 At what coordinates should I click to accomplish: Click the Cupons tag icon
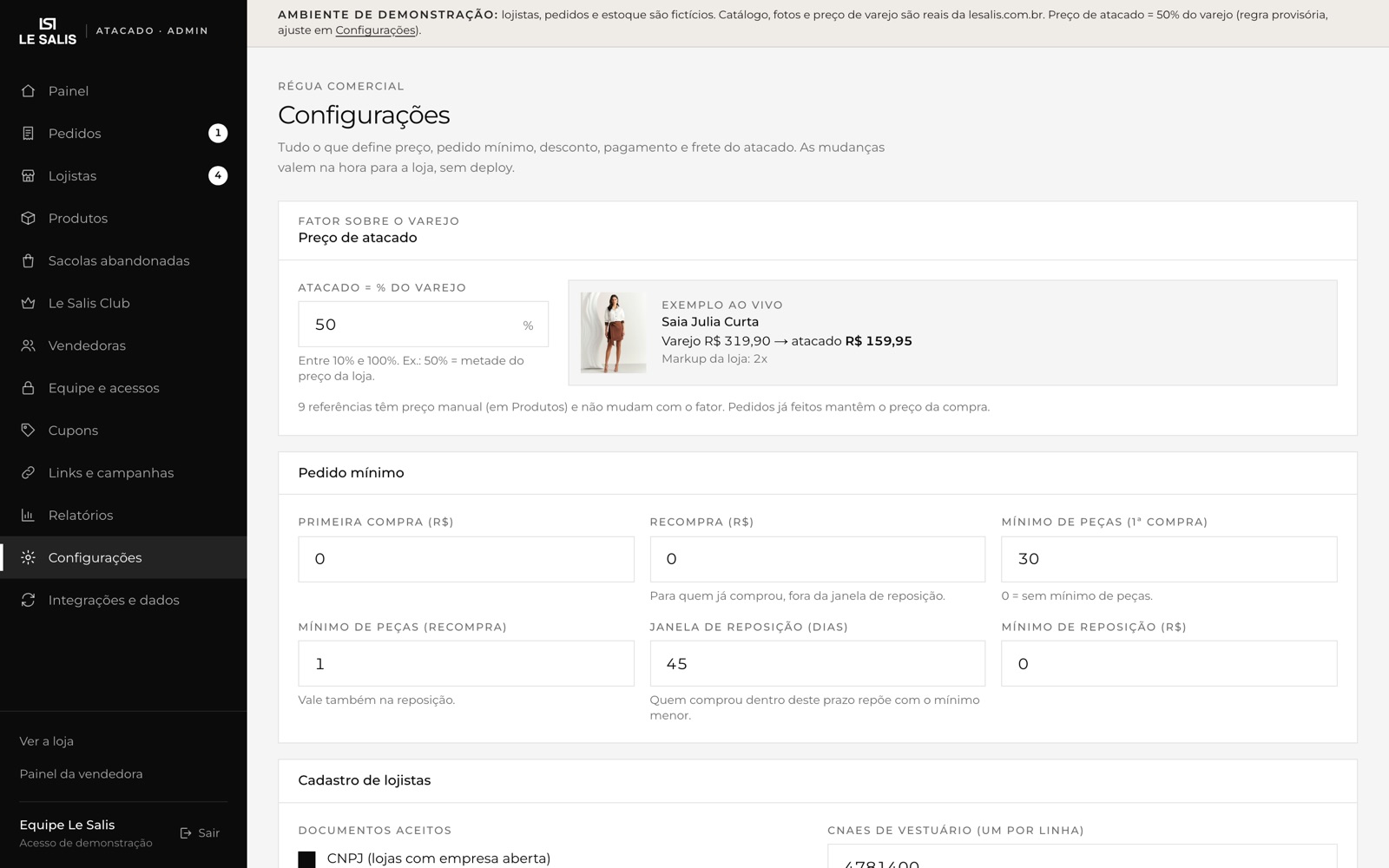(28, 431)
